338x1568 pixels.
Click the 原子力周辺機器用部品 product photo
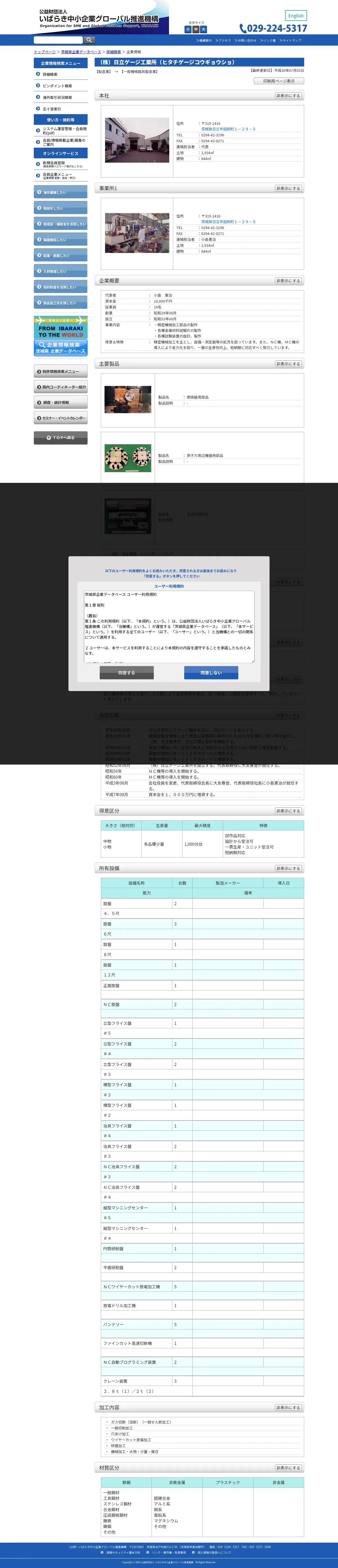[128, 458]
